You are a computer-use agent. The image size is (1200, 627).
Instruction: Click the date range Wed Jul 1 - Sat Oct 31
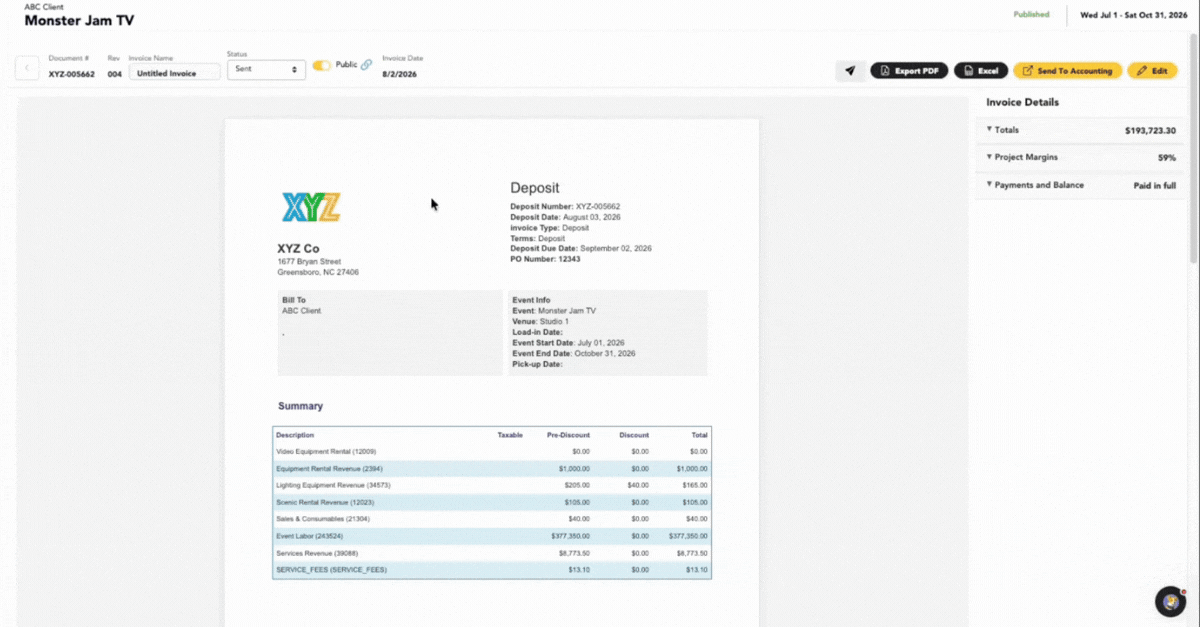click(1132, 15)
